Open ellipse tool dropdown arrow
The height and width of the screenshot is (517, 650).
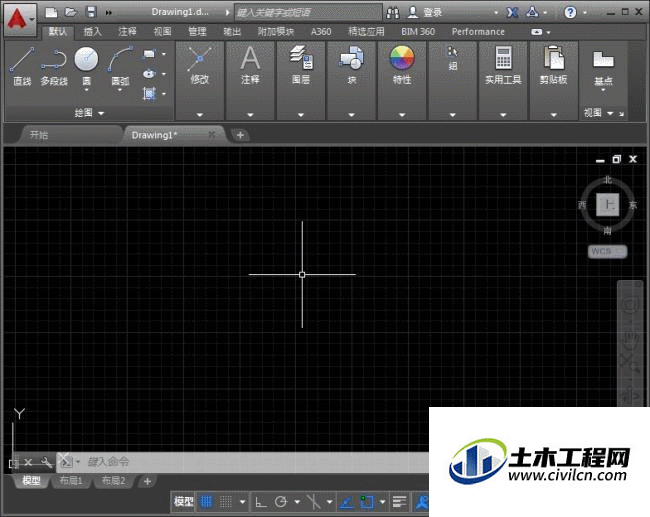[164, 74]
